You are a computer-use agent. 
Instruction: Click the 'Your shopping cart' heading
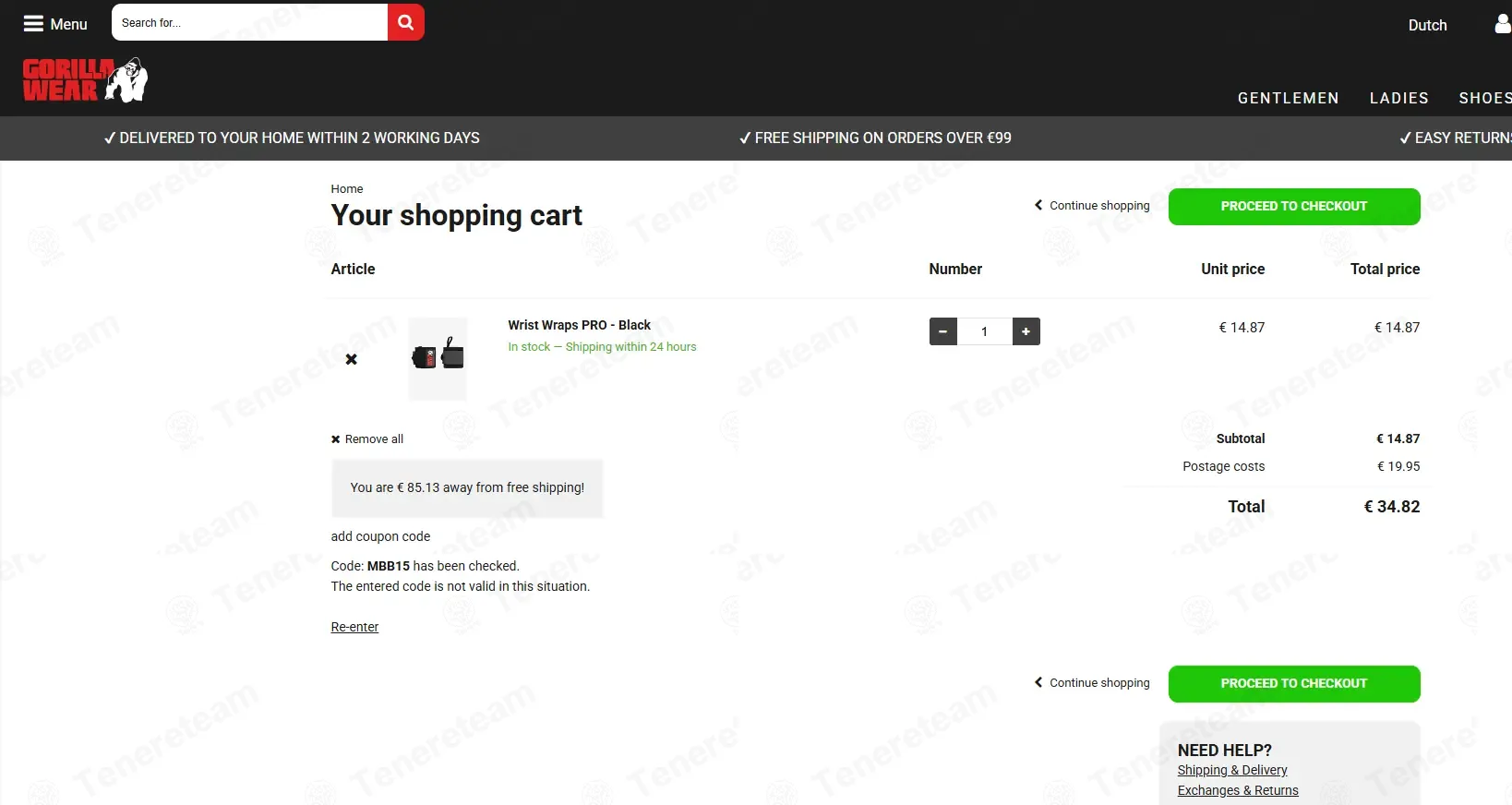[x=456, y=215]
